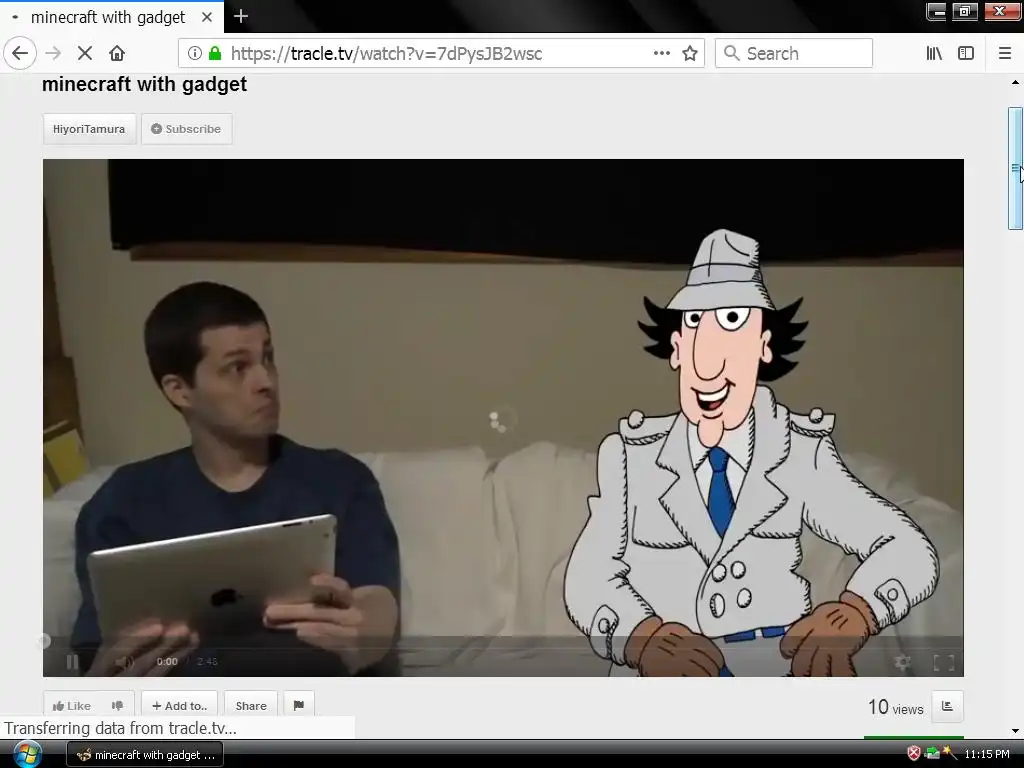This screenshot has height=768, width=1024.
Task: Stop loading the page
Action: click(x=85, y=53)
